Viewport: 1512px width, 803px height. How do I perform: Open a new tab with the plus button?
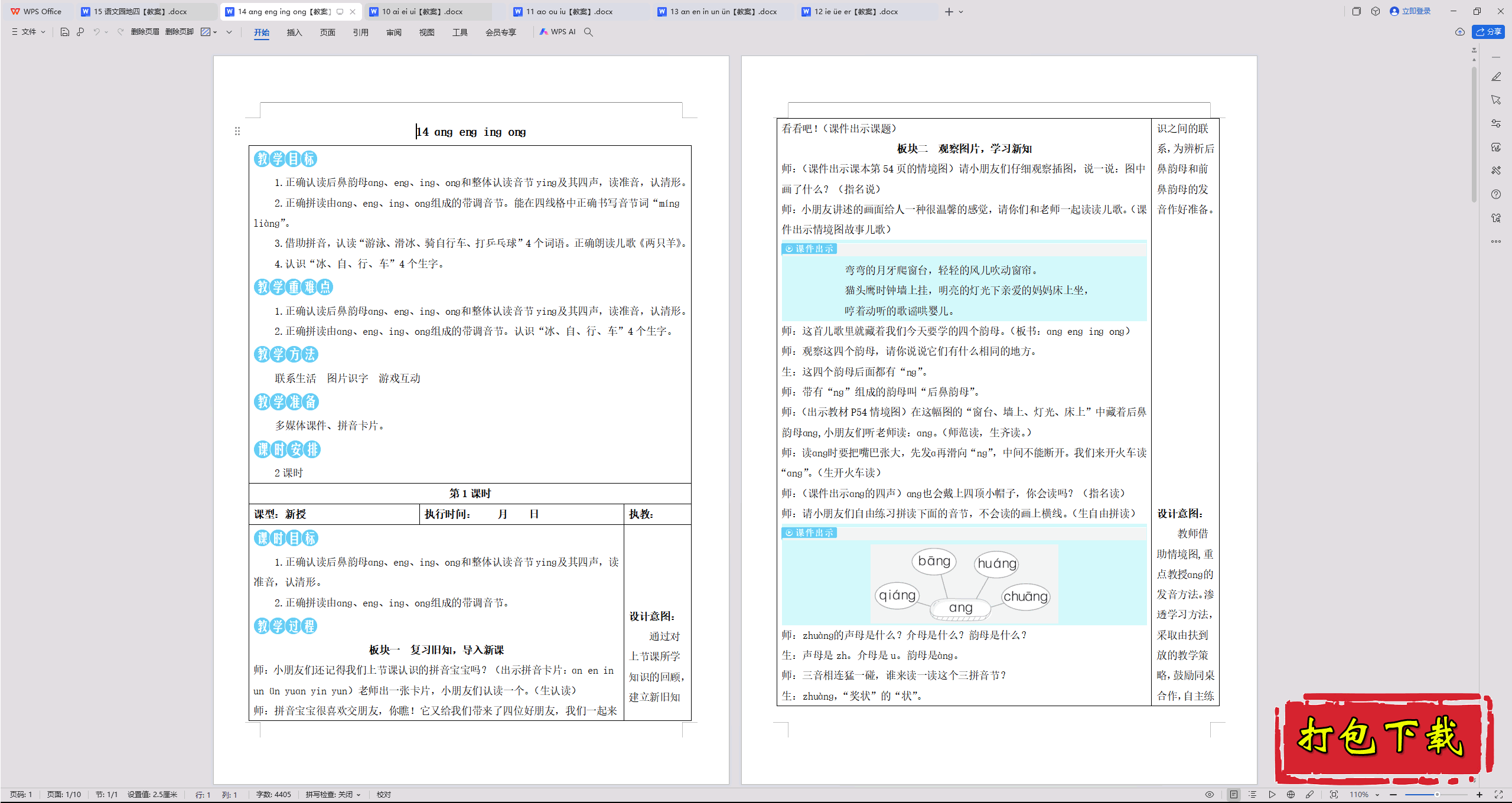[x=949, y=12]
